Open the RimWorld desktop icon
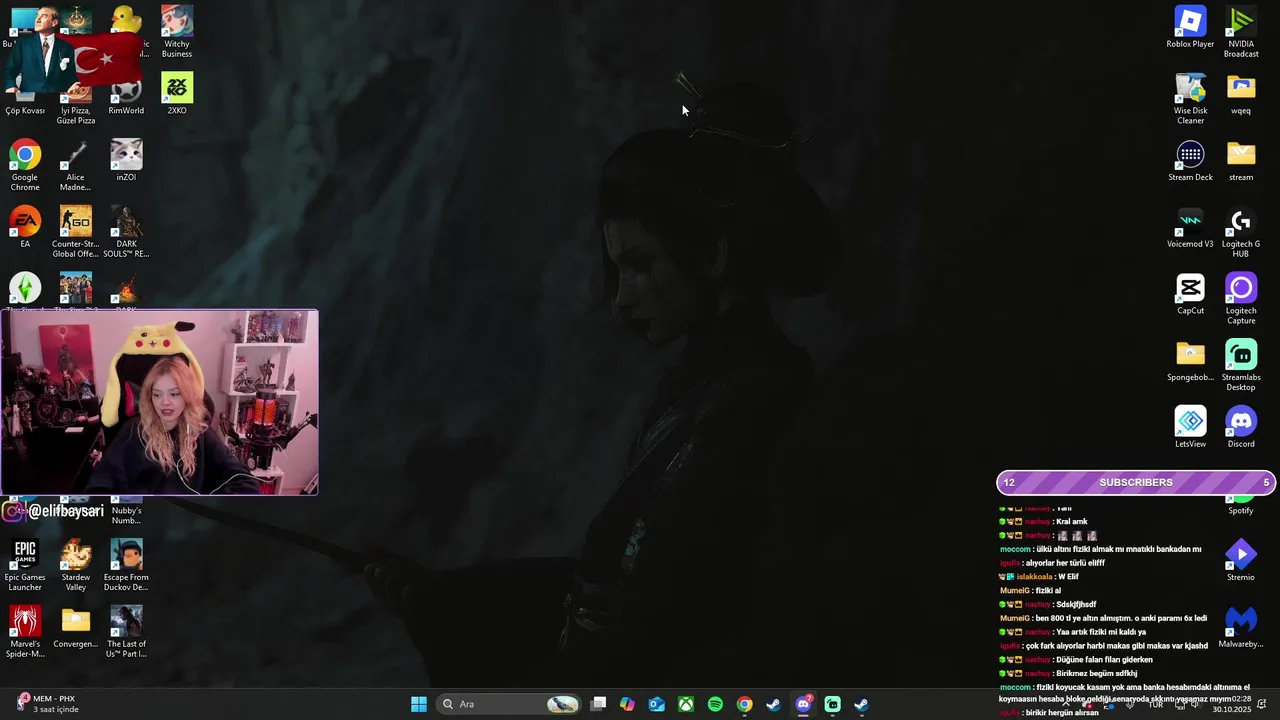 click(x=126, y=99)
